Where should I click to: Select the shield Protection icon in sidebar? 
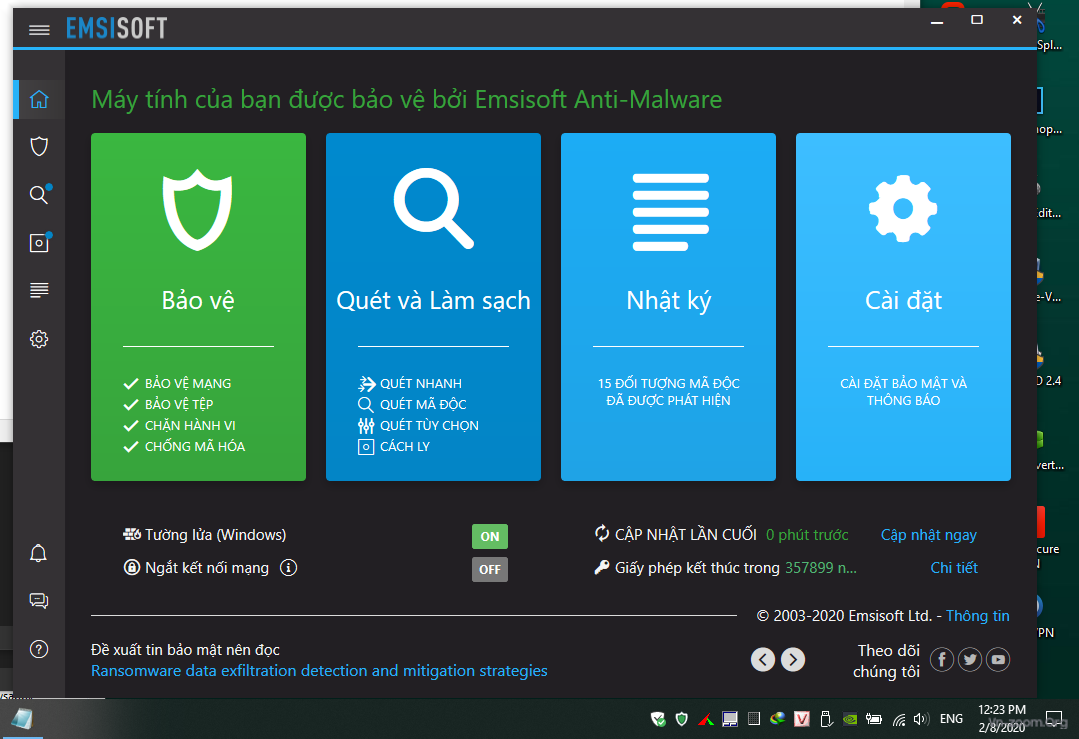pyautogui.click(x=39, y=147)
